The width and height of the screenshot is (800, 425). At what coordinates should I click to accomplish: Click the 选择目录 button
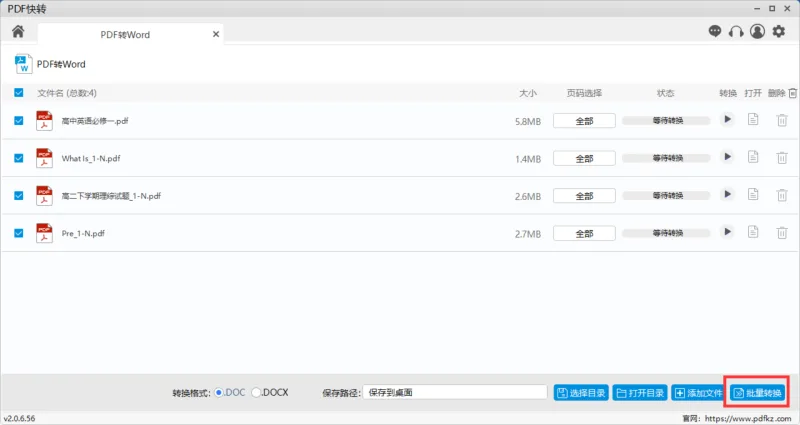581,393
